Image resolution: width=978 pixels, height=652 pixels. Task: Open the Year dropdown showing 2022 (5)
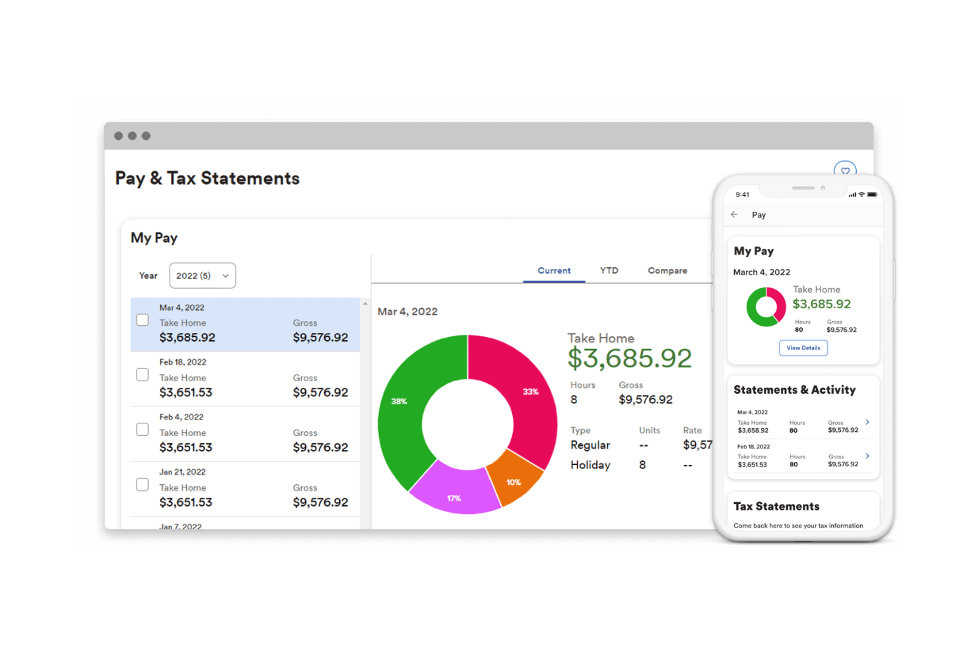202,275
